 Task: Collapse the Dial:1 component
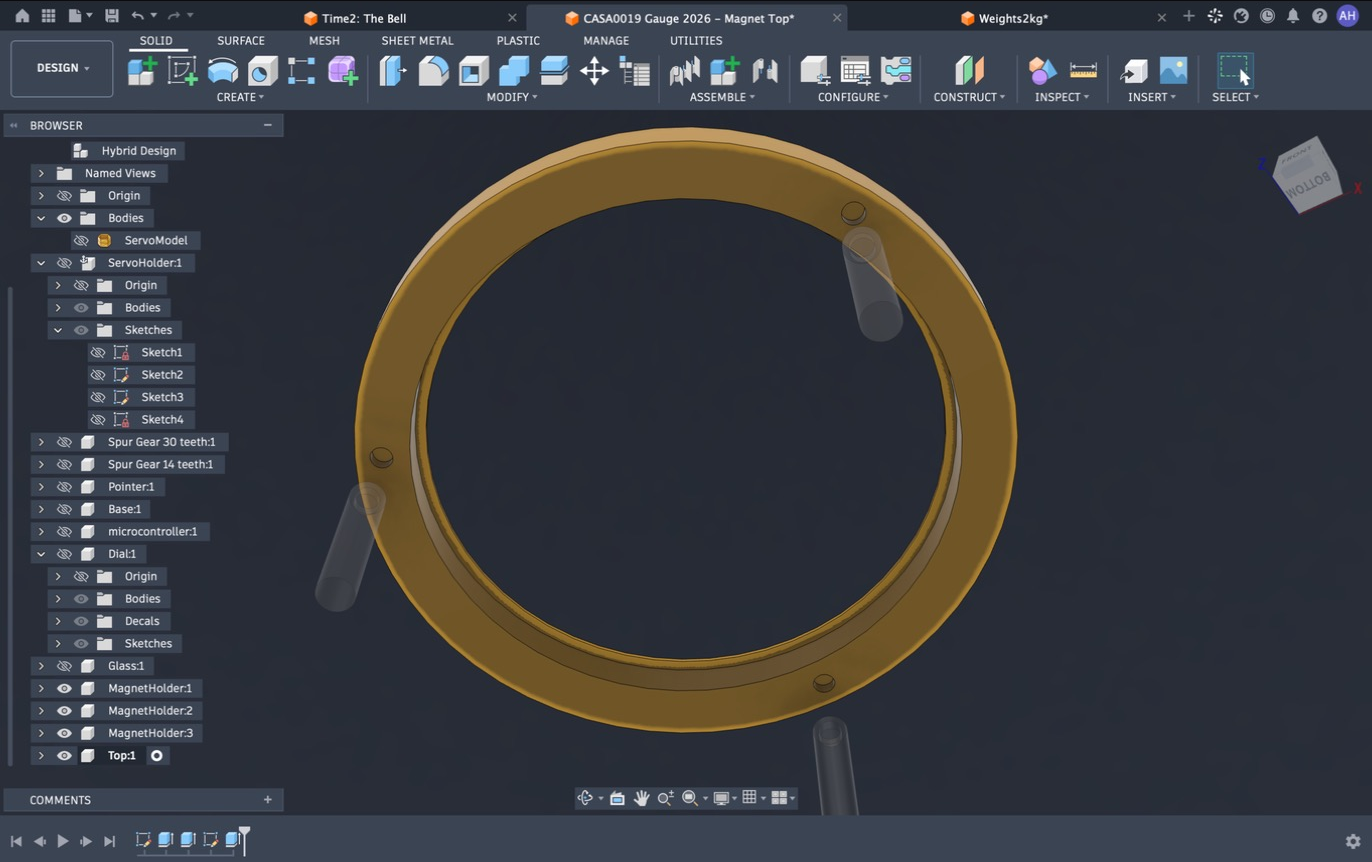pos(41,554)
